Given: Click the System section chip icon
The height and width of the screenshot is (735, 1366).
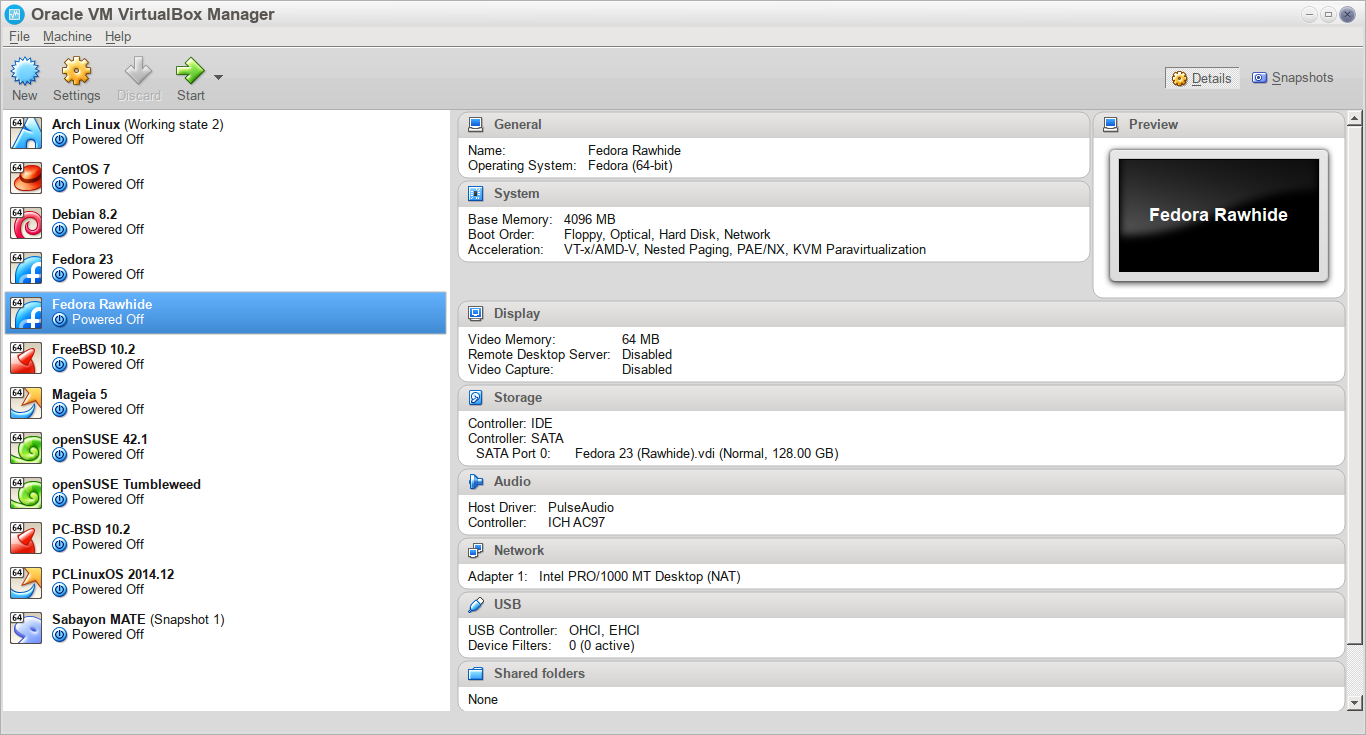Looking at the screenshot, I should point(476,194).
